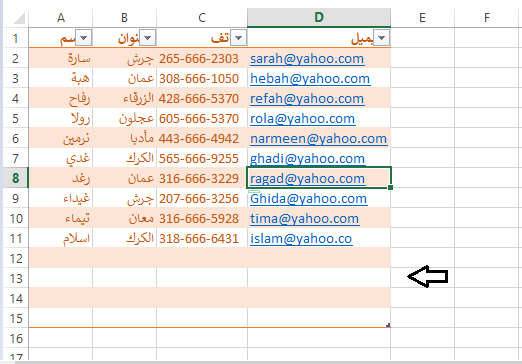Select phone cell 316-666-5928
The image size is (522, 364).
(x=202, y=219)
